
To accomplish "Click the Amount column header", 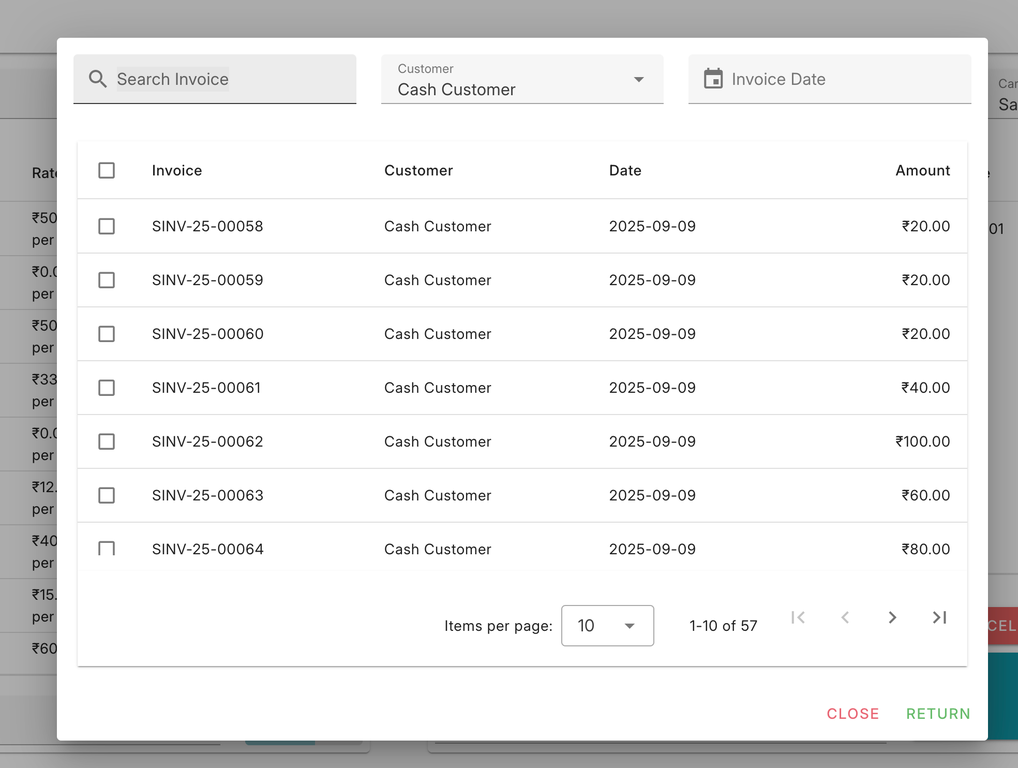I will (x=923, y=170).
